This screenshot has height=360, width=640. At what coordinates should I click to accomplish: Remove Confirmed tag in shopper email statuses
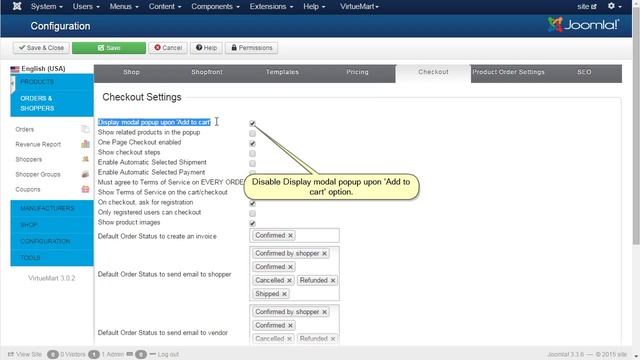(290, 267)
